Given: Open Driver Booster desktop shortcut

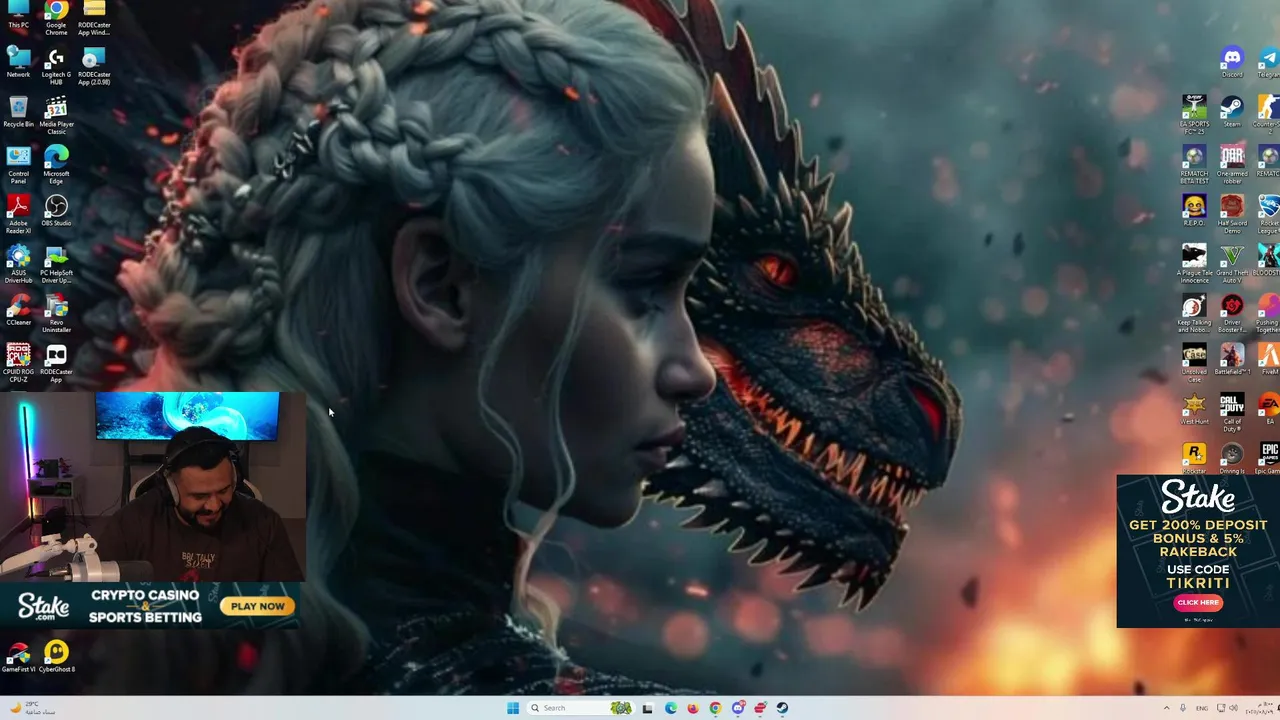Looking at the screenshot, I should [x=1232, y=313].
